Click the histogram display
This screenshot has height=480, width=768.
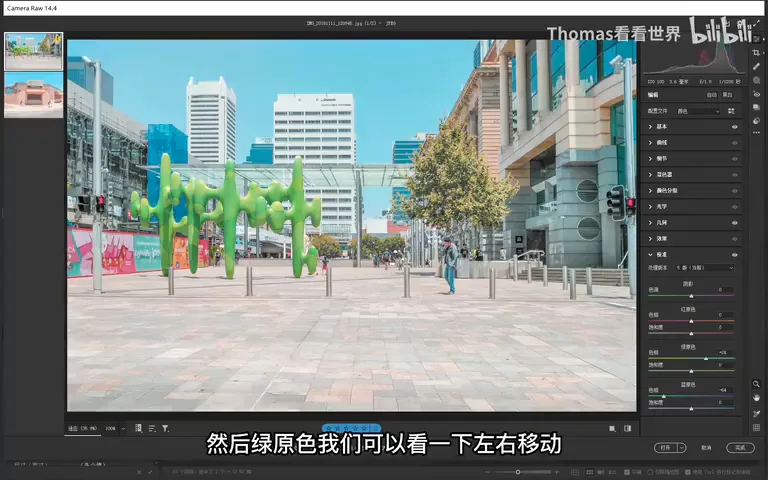point(693,56)
